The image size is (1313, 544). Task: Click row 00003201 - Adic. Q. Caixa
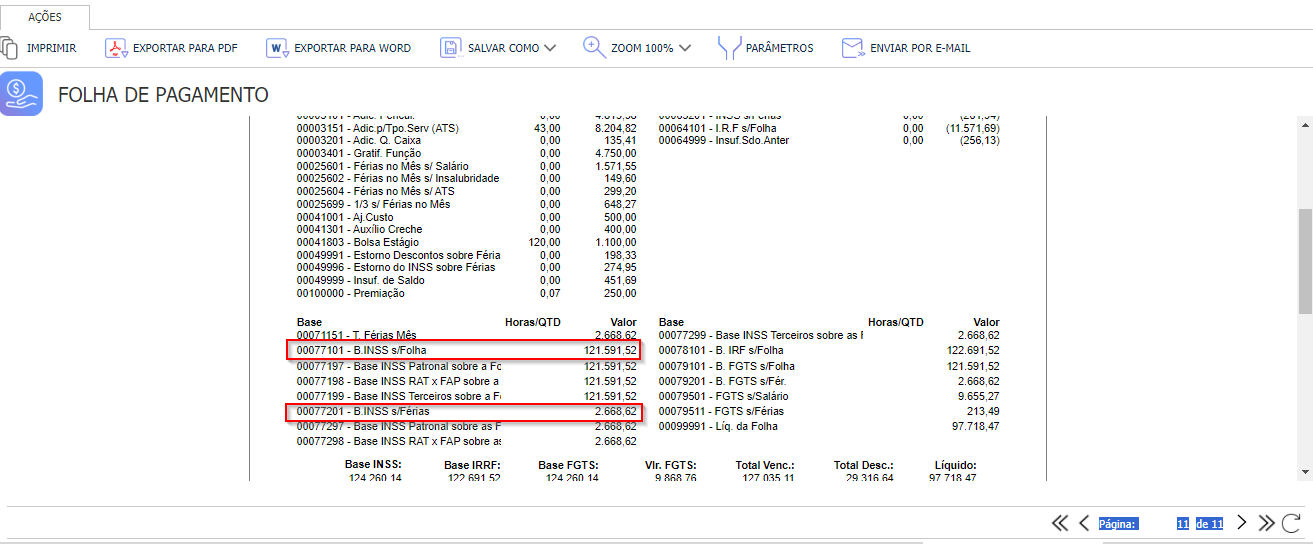point(466,141)
